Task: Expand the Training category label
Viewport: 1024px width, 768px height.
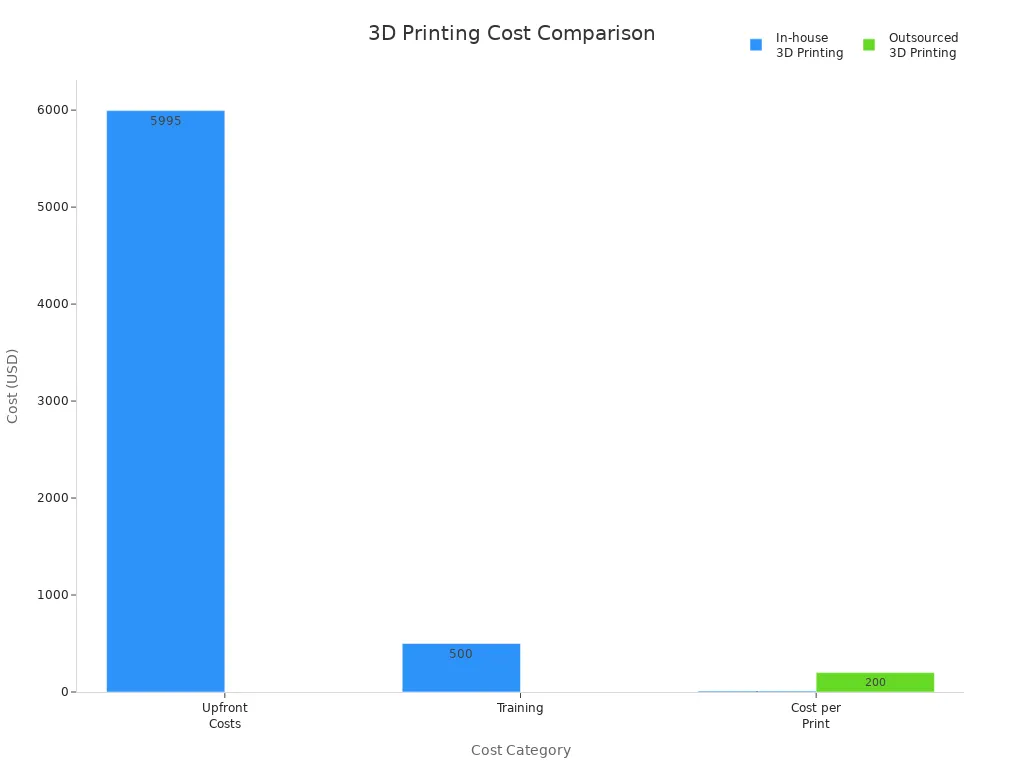Action: tap(520, 708)
